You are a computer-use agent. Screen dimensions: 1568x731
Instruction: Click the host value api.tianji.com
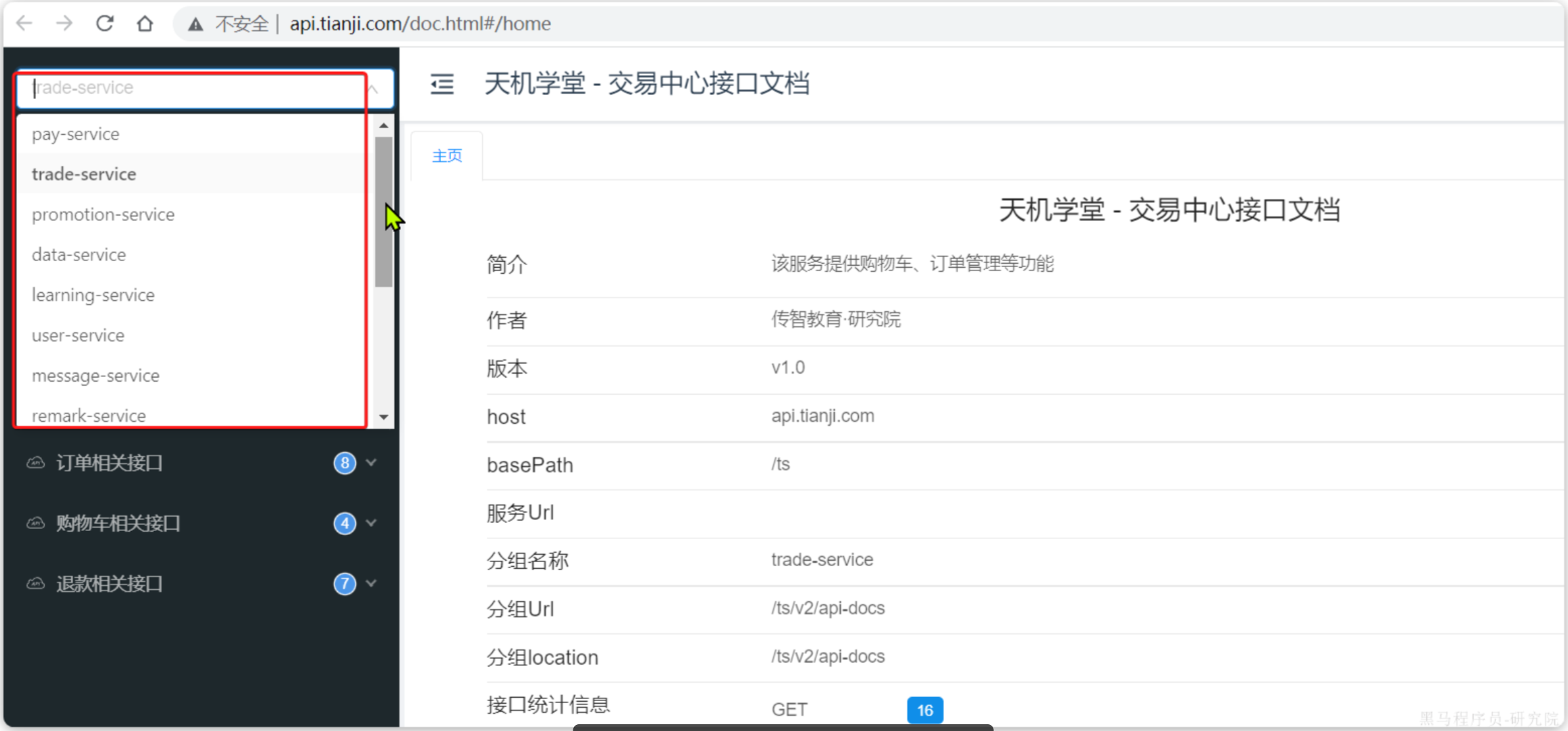coord(822,416)
